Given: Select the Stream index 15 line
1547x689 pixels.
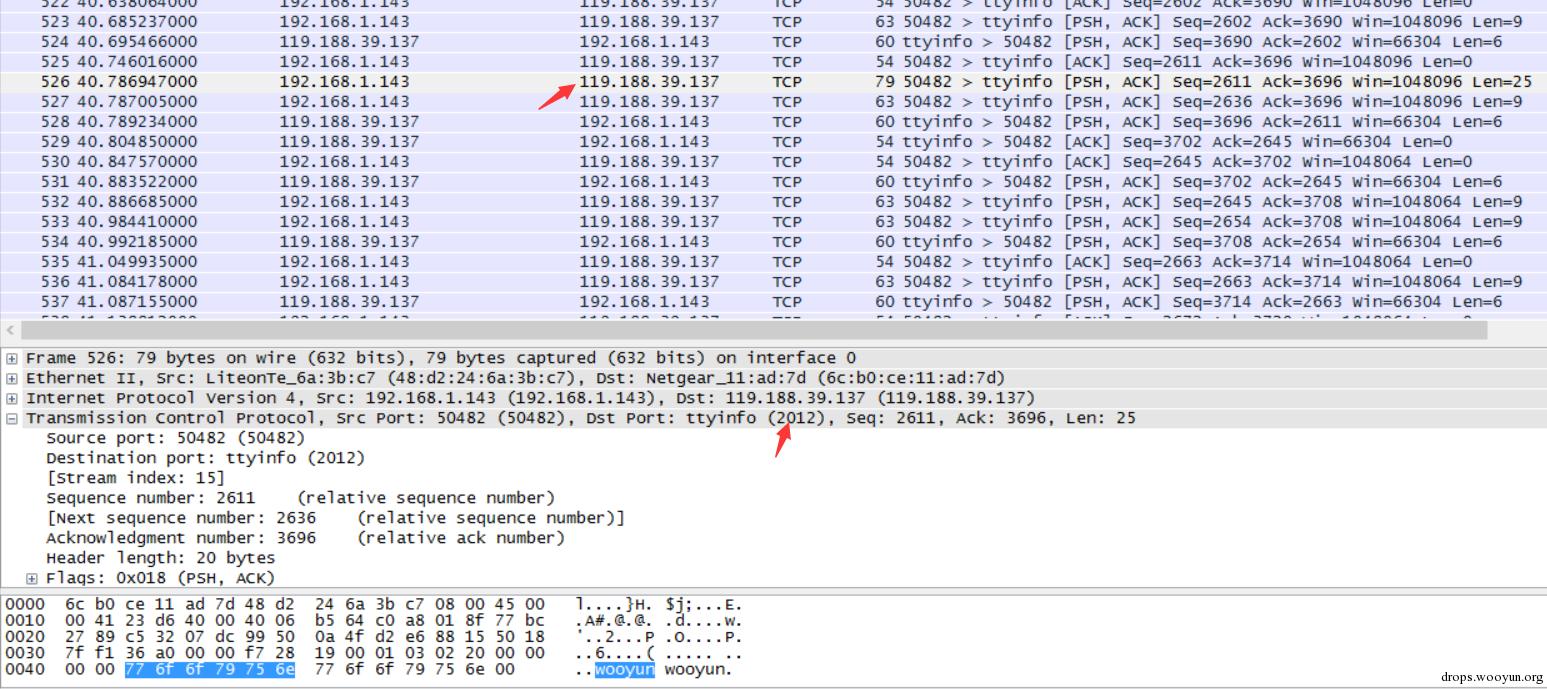Looking at the screenshot, I should click(135, 478).
